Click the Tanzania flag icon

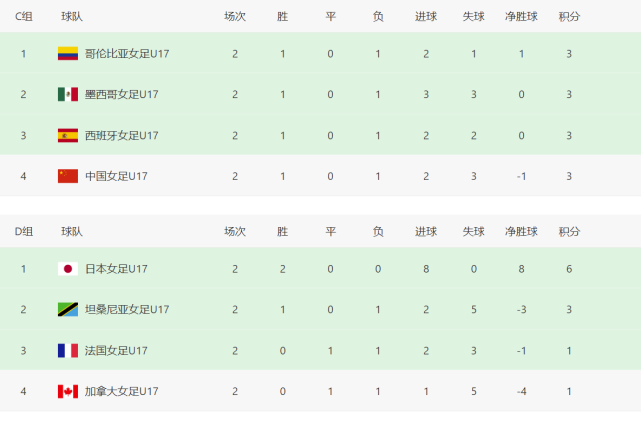67,310
